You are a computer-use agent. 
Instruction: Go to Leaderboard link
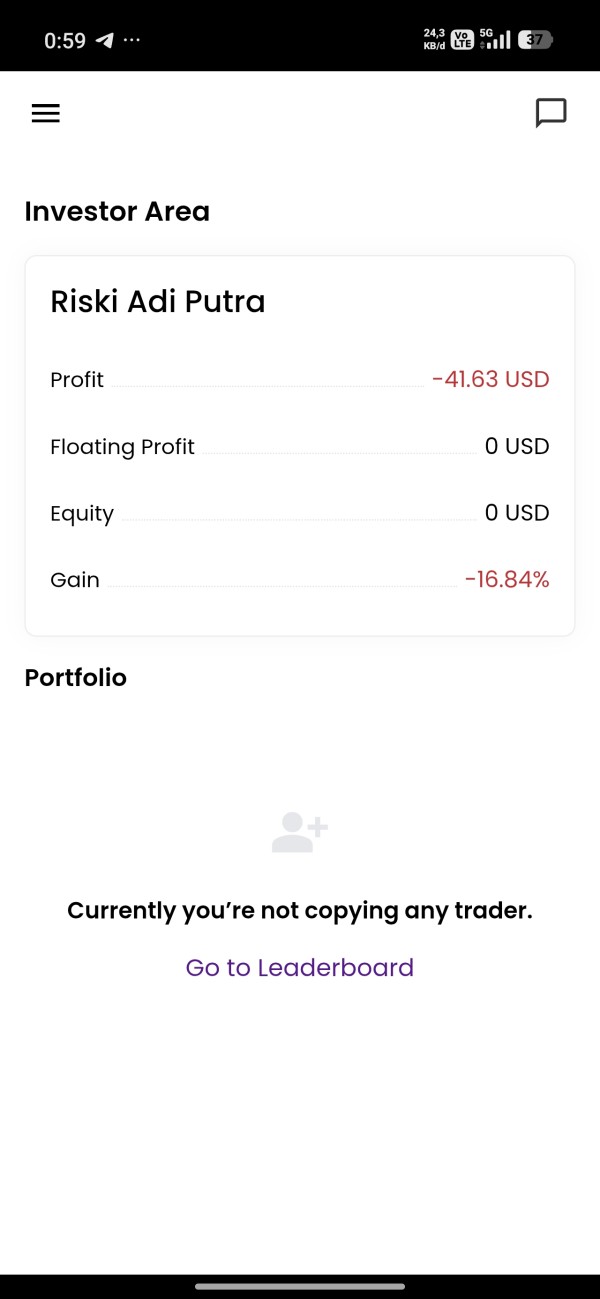coord(299,967)
